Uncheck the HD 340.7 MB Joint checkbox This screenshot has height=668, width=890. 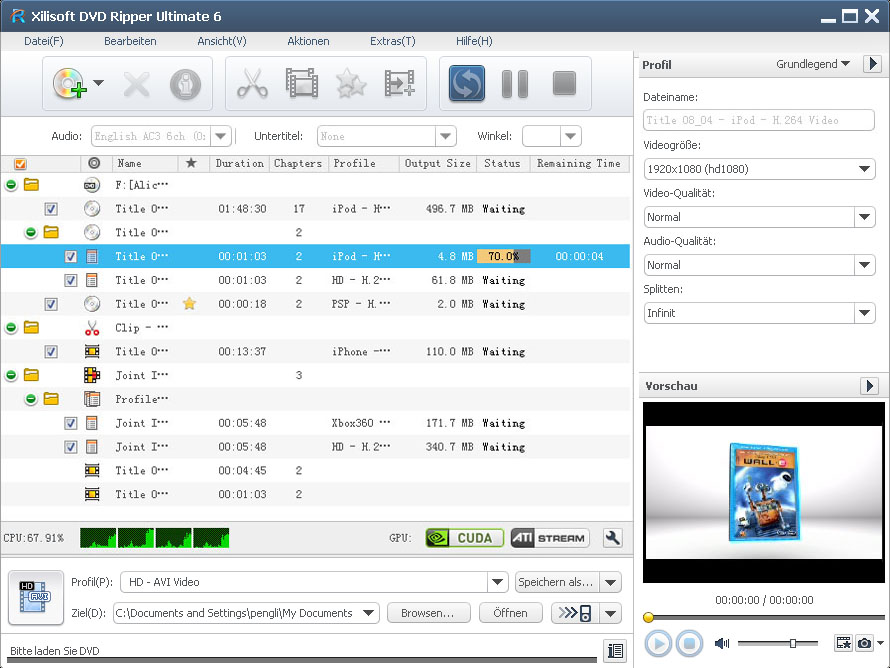(x=70, y=447)
